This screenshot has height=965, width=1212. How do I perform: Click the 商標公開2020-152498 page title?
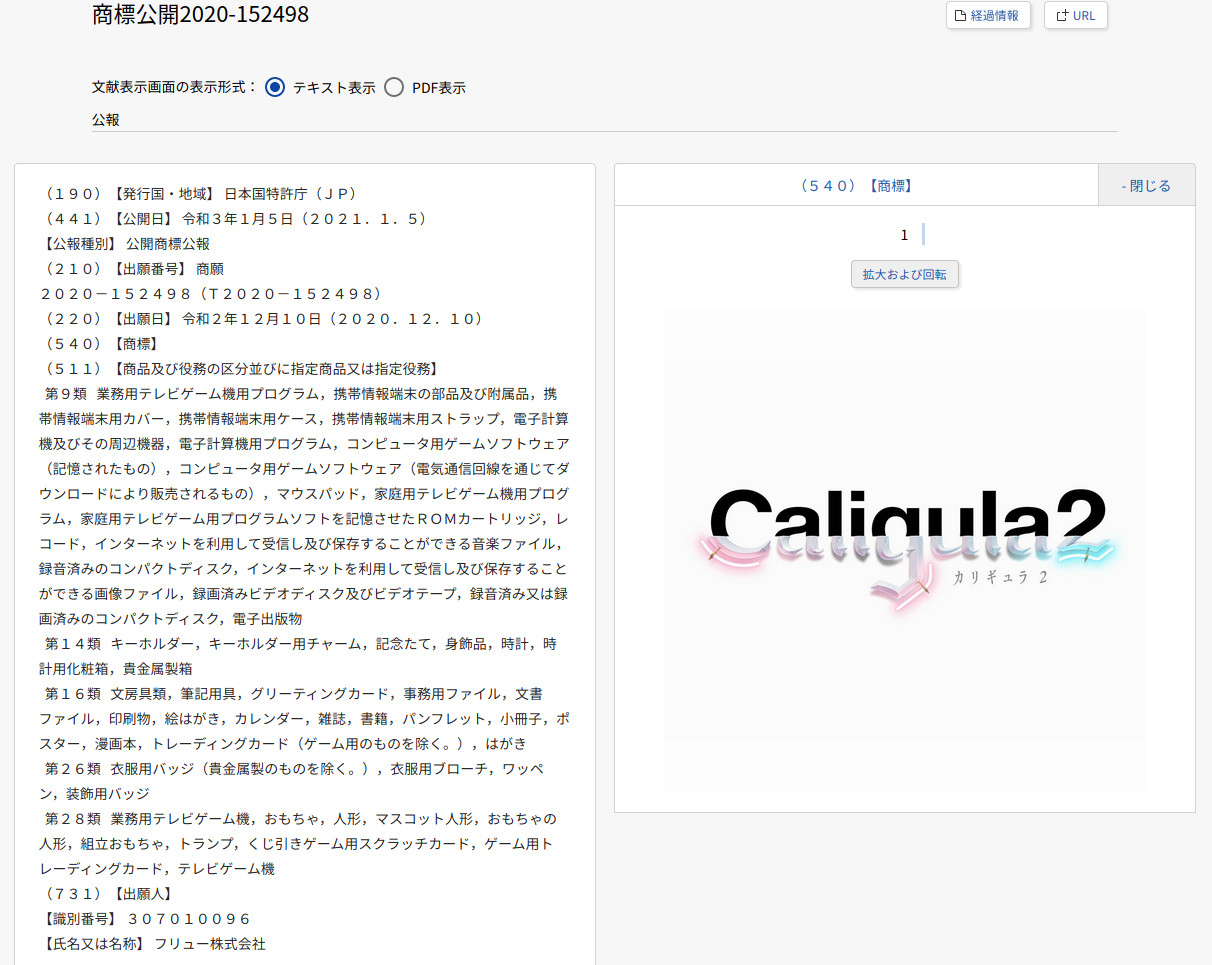(x=200, y=14)
